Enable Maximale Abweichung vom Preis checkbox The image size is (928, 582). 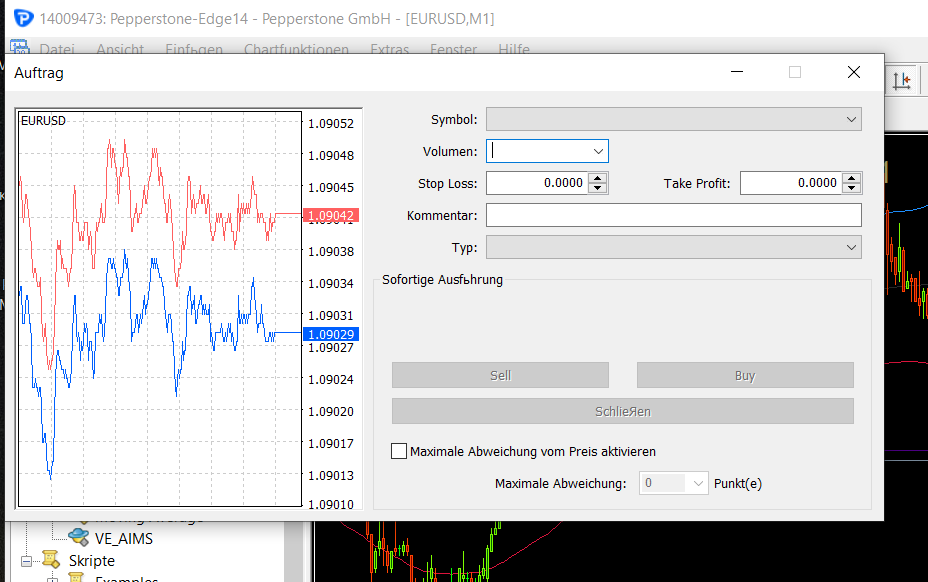pos(399,451)
